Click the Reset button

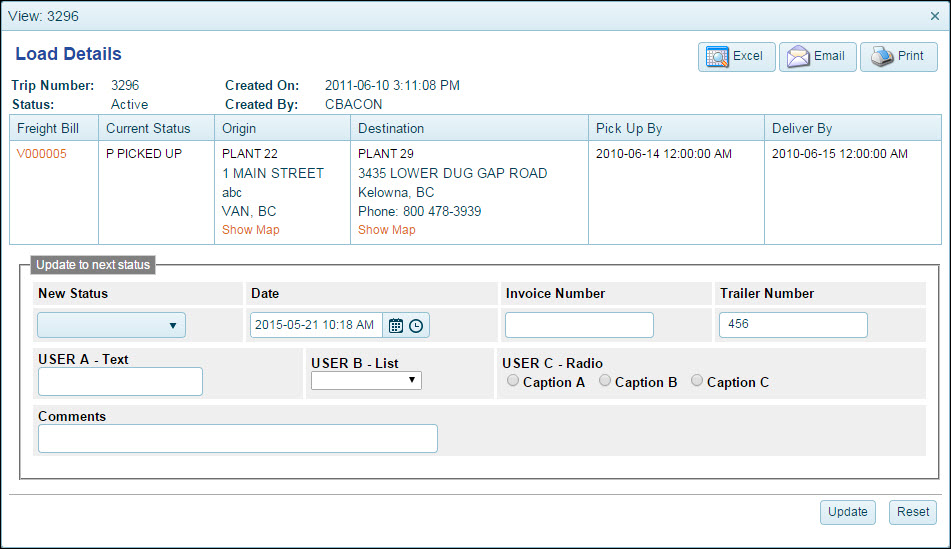[913, 512]
